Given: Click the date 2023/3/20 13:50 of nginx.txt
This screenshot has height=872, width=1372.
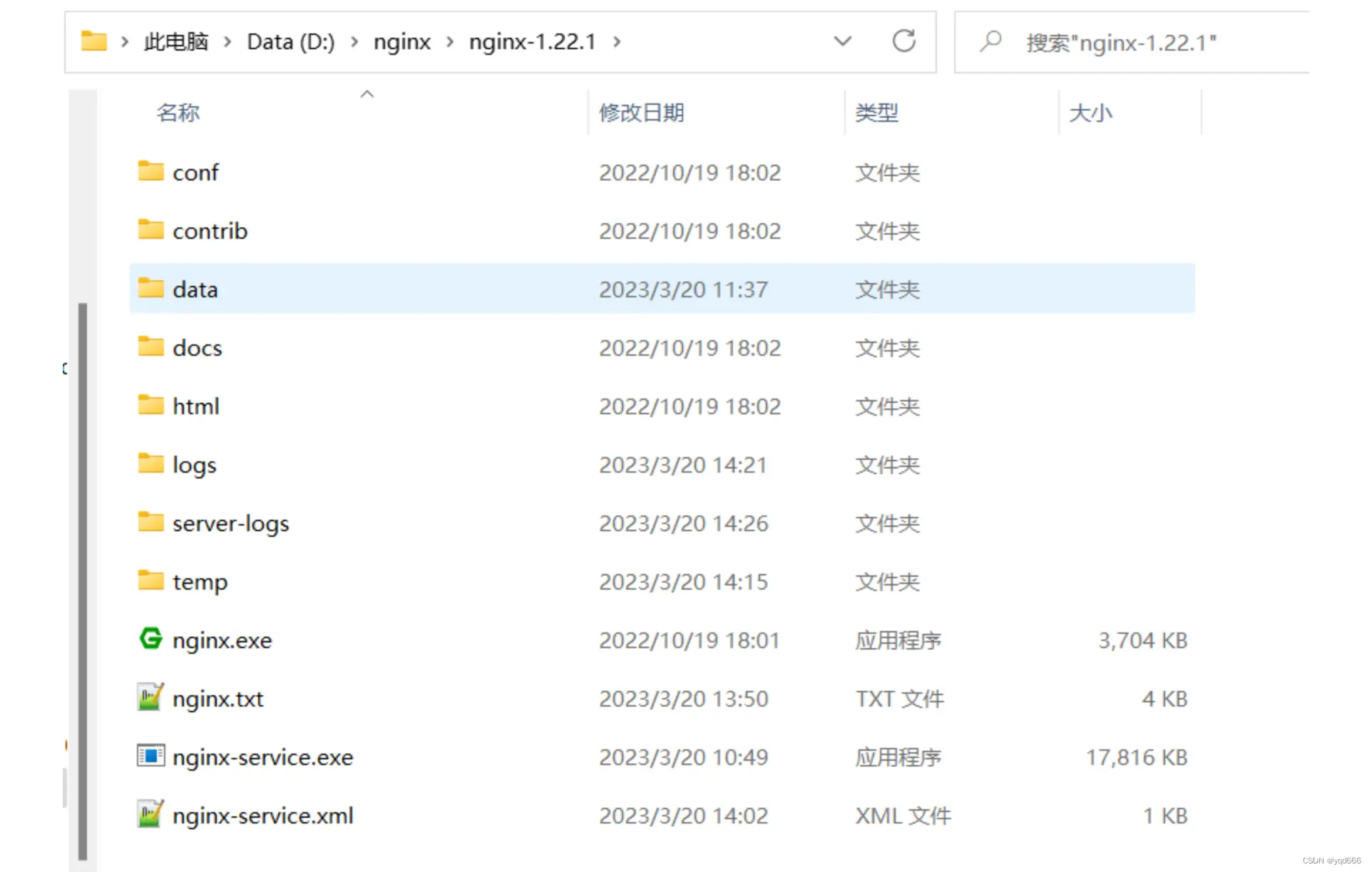Looking at the screenshot, I should (x=683, y=699).
